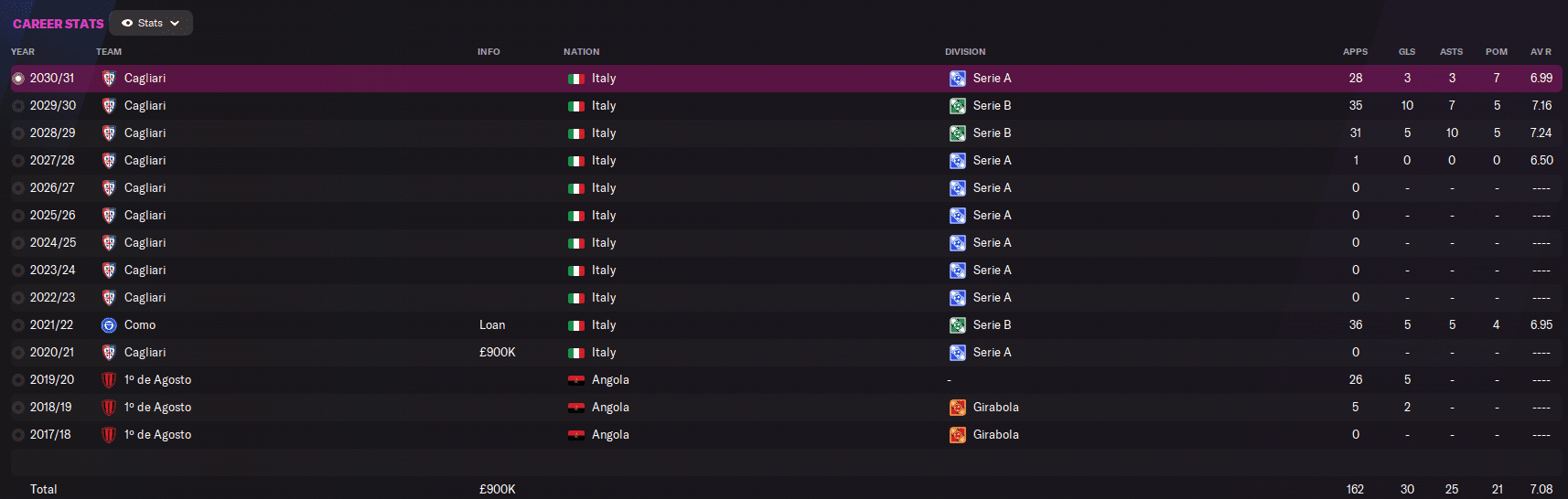
Task: Click Angola flag in 2017/18 row
Action: (x=575, y=435)
